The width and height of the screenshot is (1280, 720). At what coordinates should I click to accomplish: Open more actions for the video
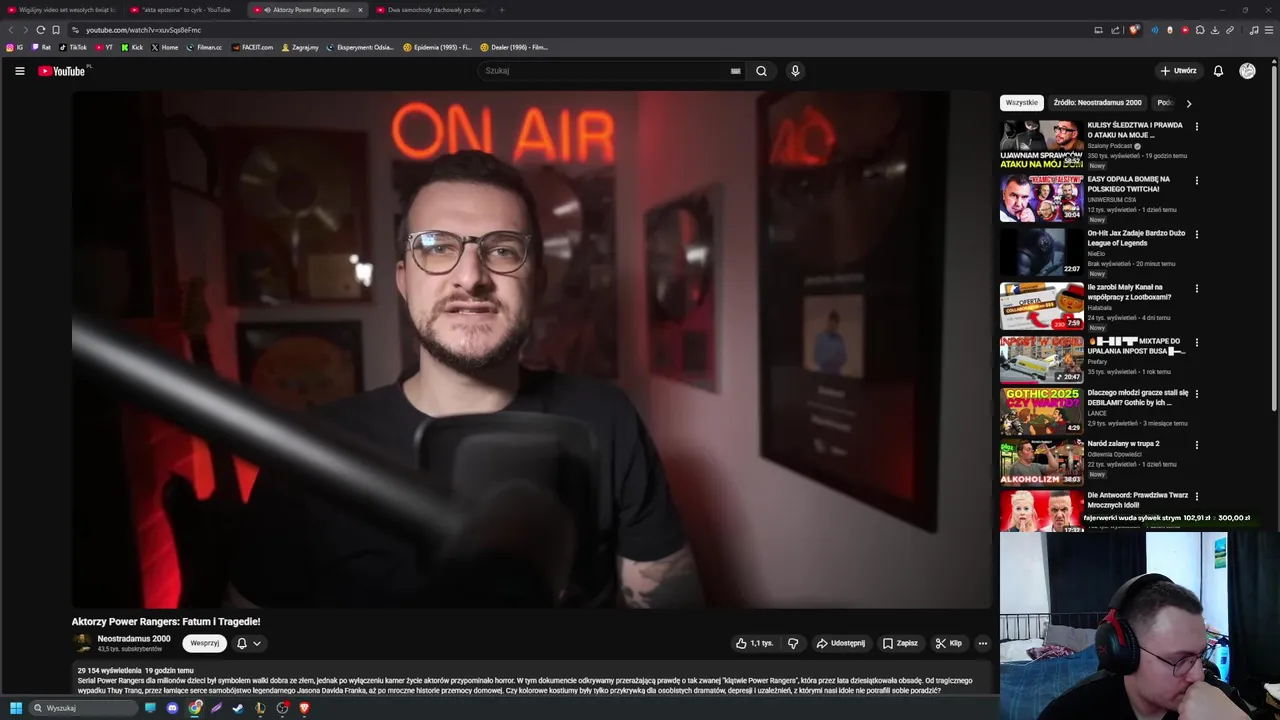coord(982,643)
